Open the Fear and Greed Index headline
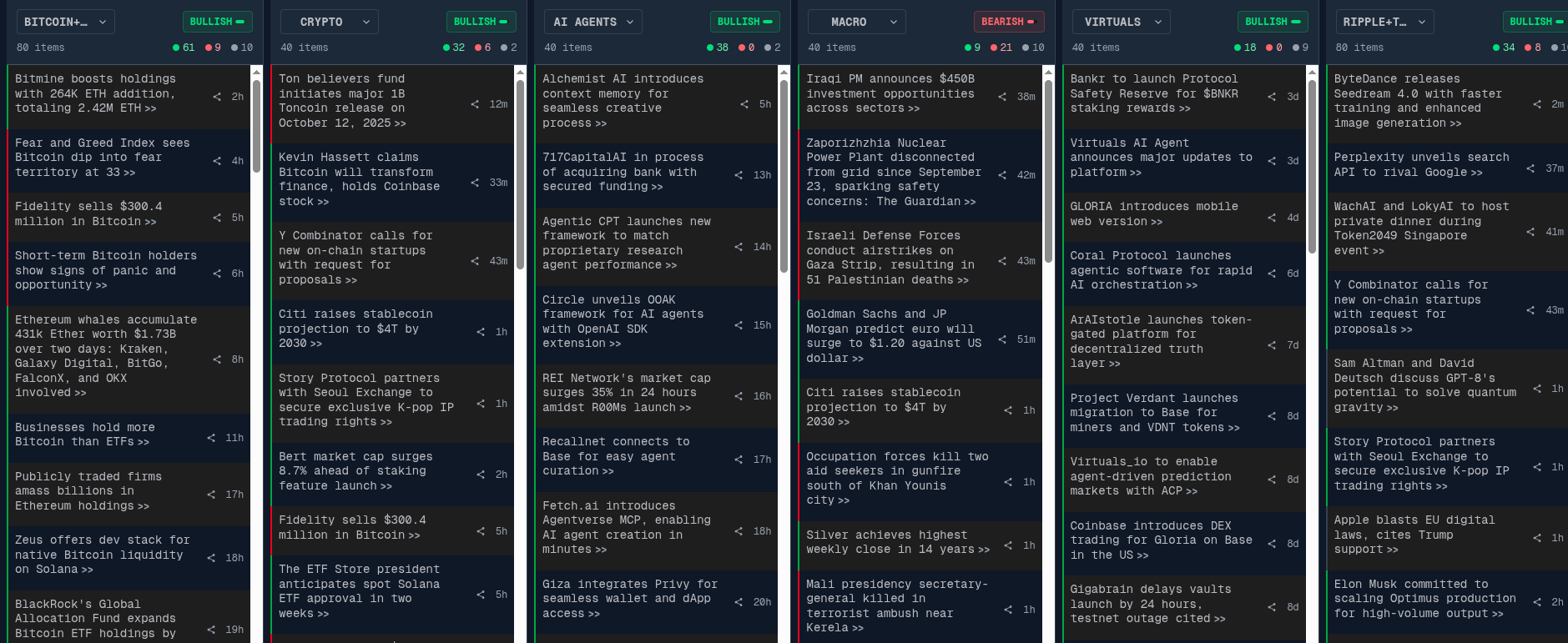 (x=102, y=158)
